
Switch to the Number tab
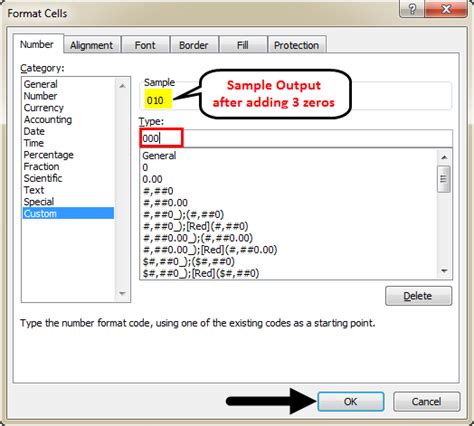[37, 44]
